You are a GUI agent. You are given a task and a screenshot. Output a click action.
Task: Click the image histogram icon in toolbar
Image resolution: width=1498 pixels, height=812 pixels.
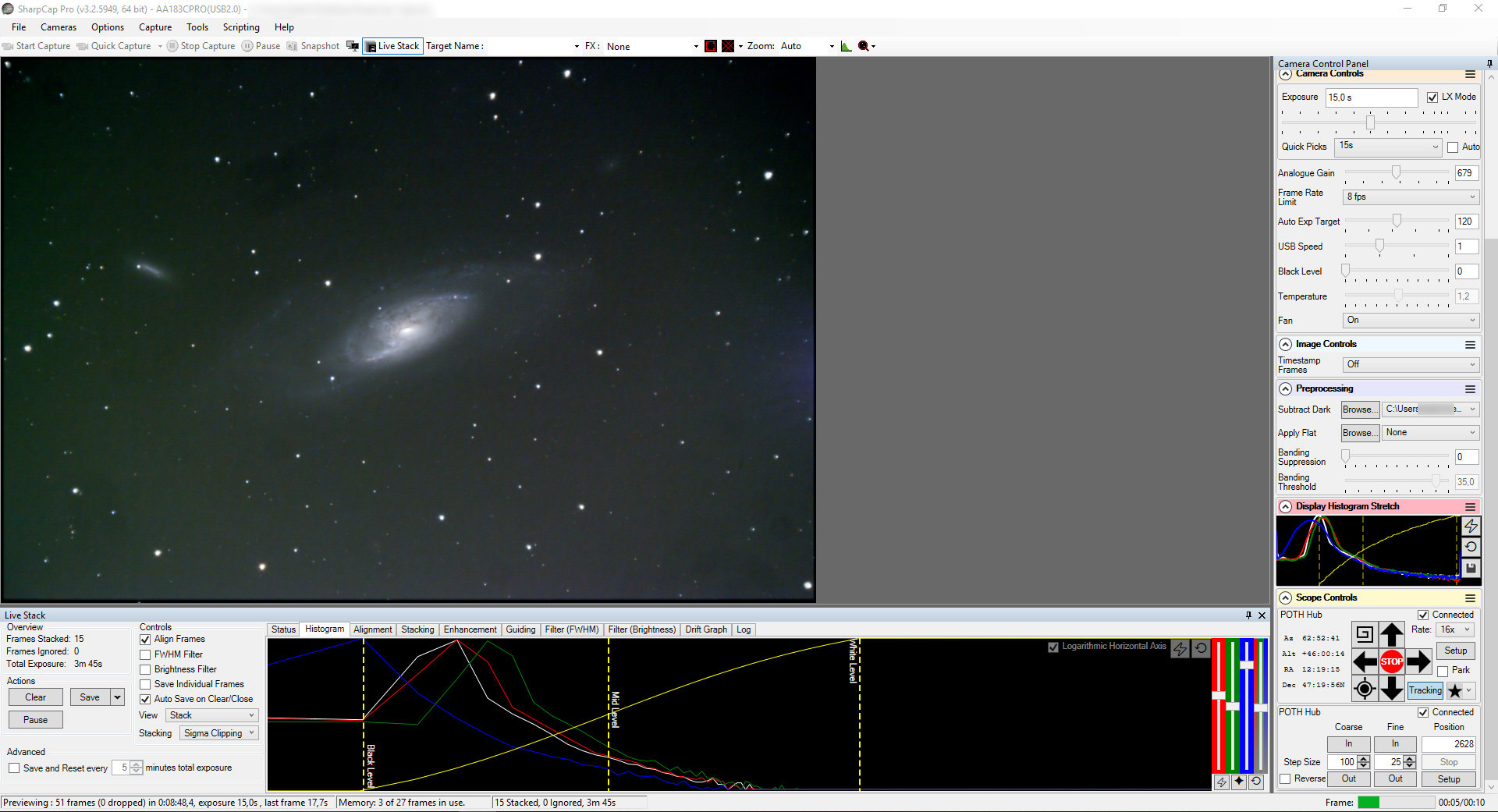[x=847, y=46]
